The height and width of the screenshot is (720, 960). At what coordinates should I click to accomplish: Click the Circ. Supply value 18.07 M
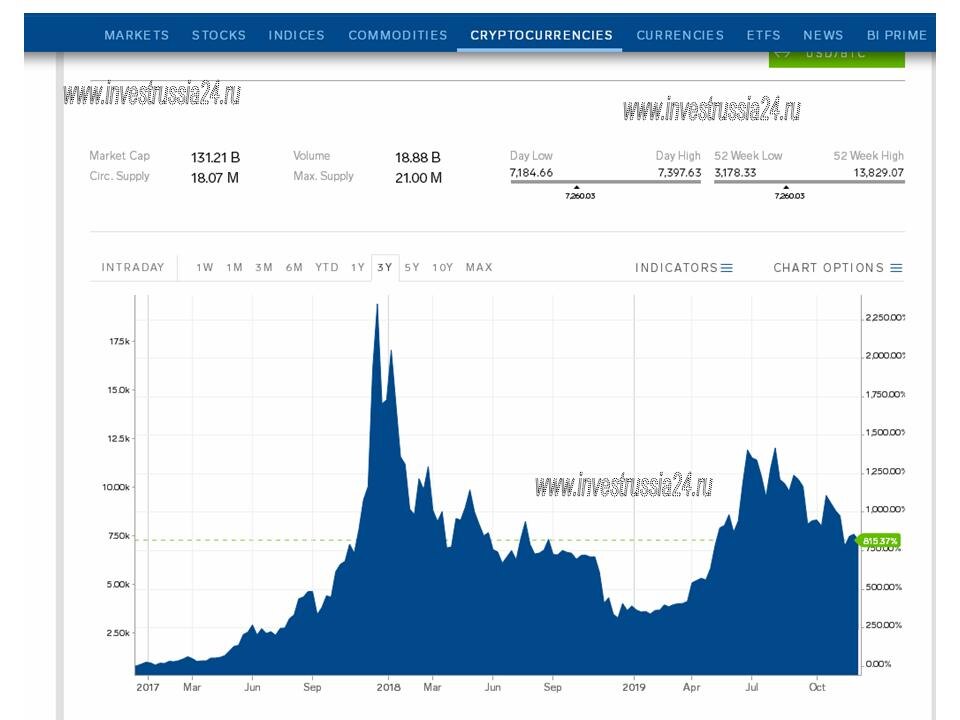(x=215, y=178)
